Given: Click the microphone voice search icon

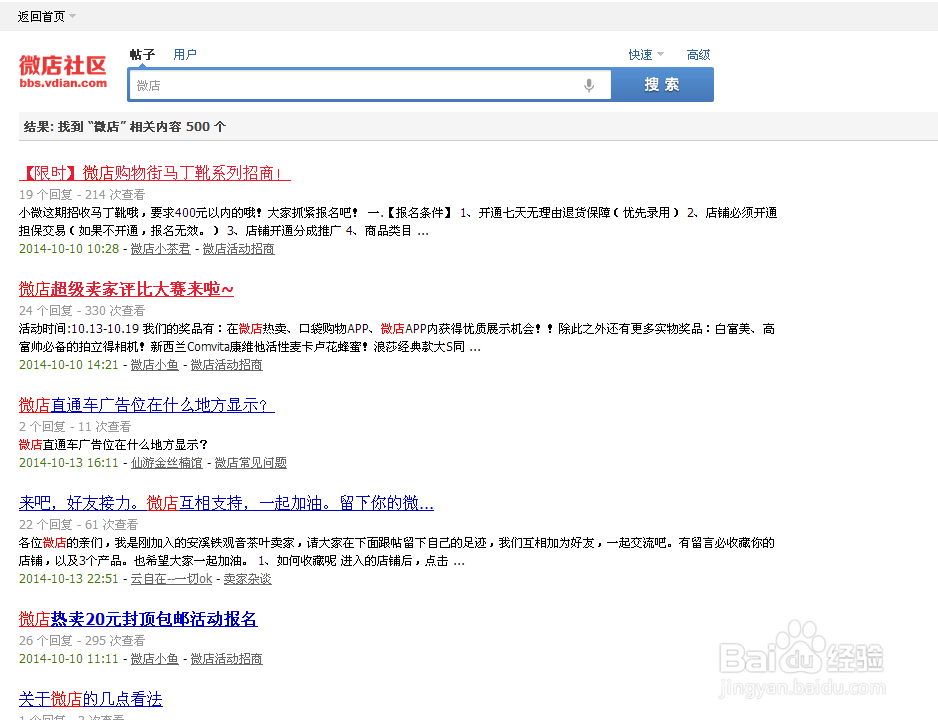Looking at the screenshot, I should coord(589,86).
